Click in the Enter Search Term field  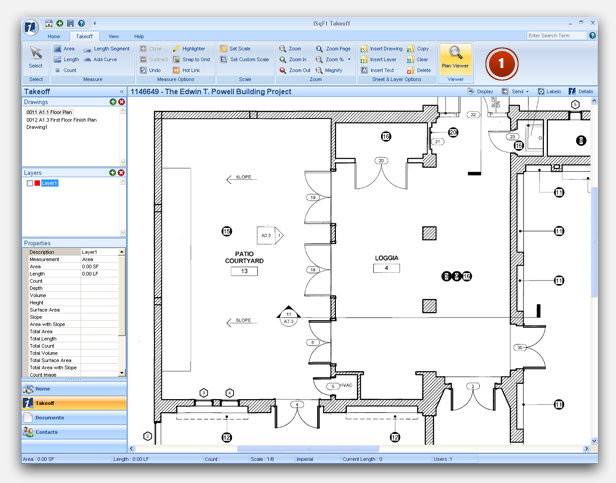point(556,35)
